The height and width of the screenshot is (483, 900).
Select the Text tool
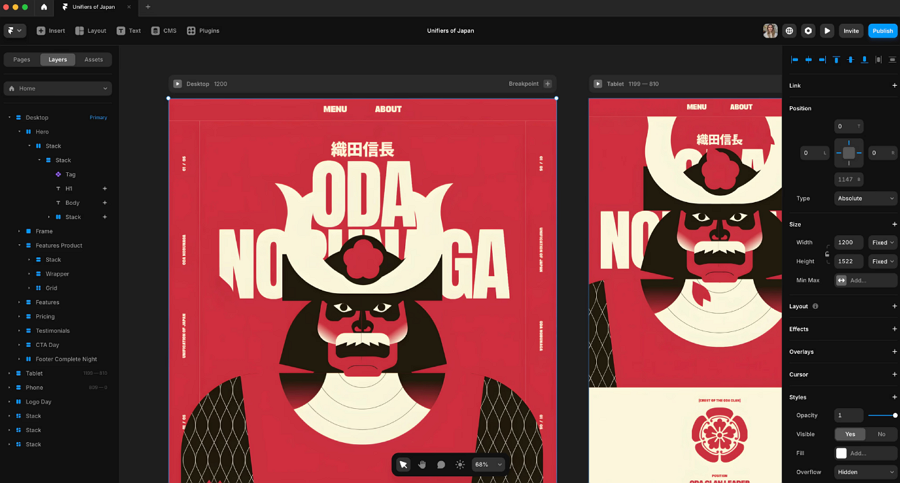[129, 31]
